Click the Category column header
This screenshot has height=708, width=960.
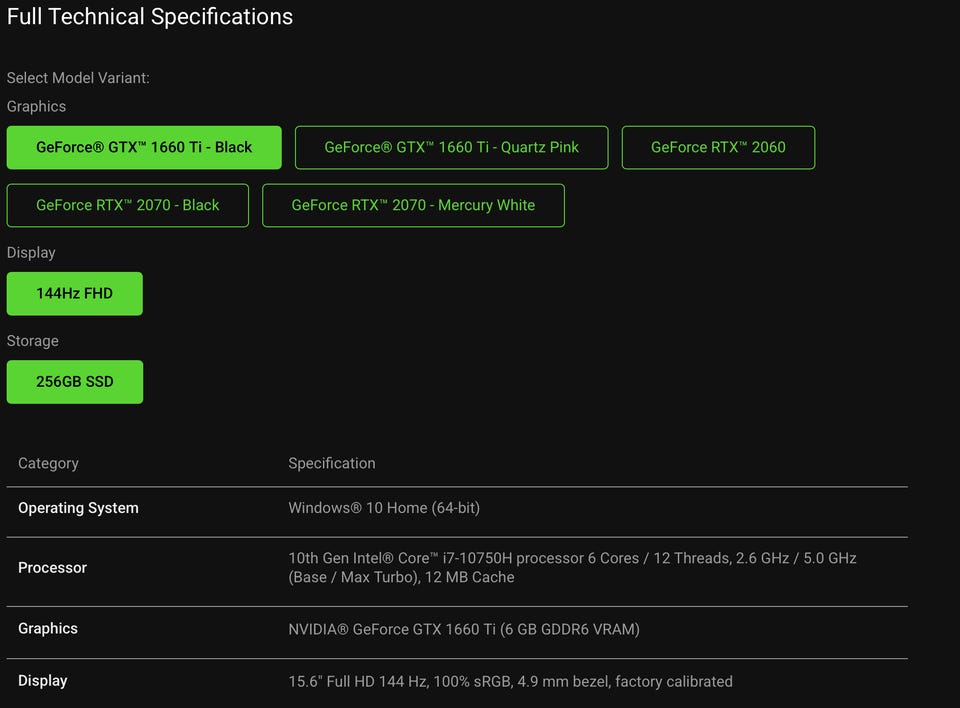[x=48, y=463]
